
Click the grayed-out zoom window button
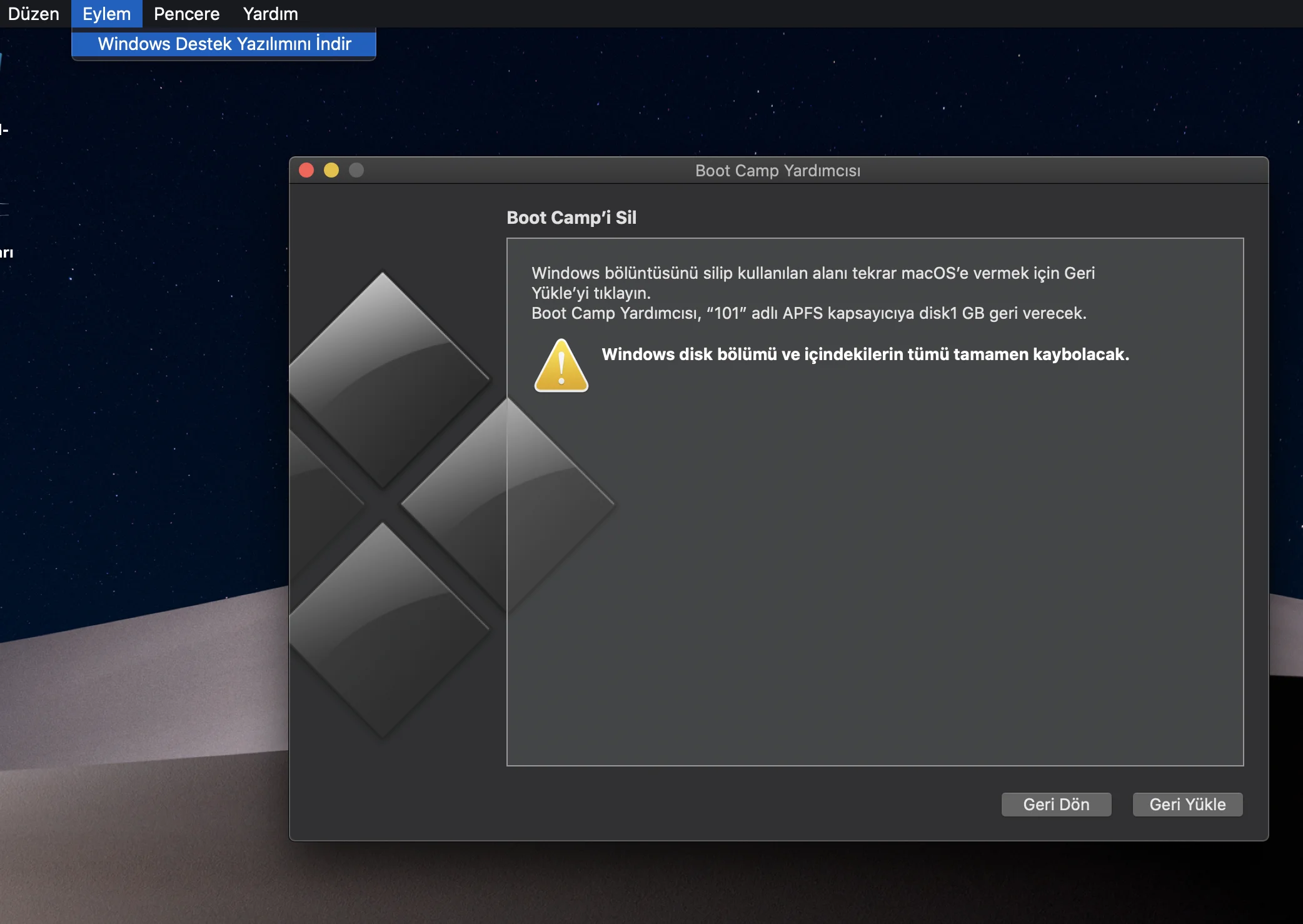(356, 170)
